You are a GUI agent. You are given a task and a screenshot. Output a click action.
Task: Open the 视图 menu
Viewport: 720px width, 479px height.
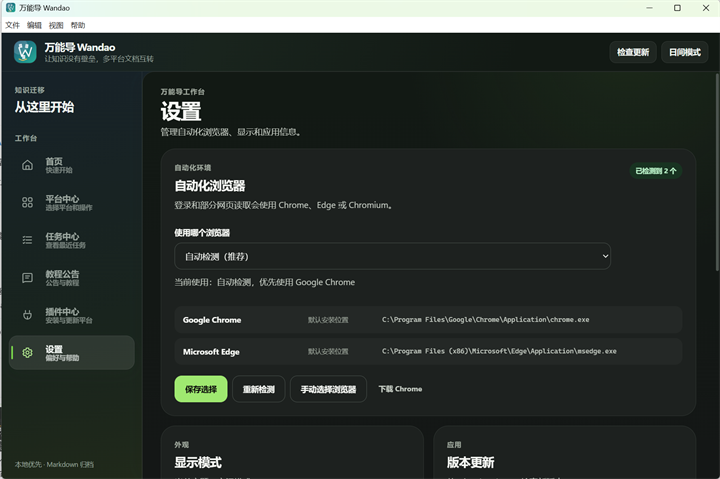tap(56, 25)
